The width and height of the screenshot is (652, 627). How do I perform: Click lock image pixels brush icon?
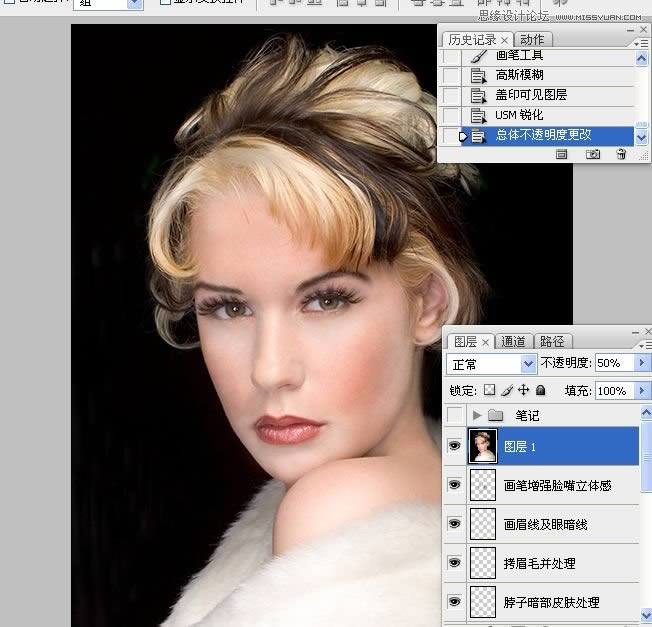[507, 390]
